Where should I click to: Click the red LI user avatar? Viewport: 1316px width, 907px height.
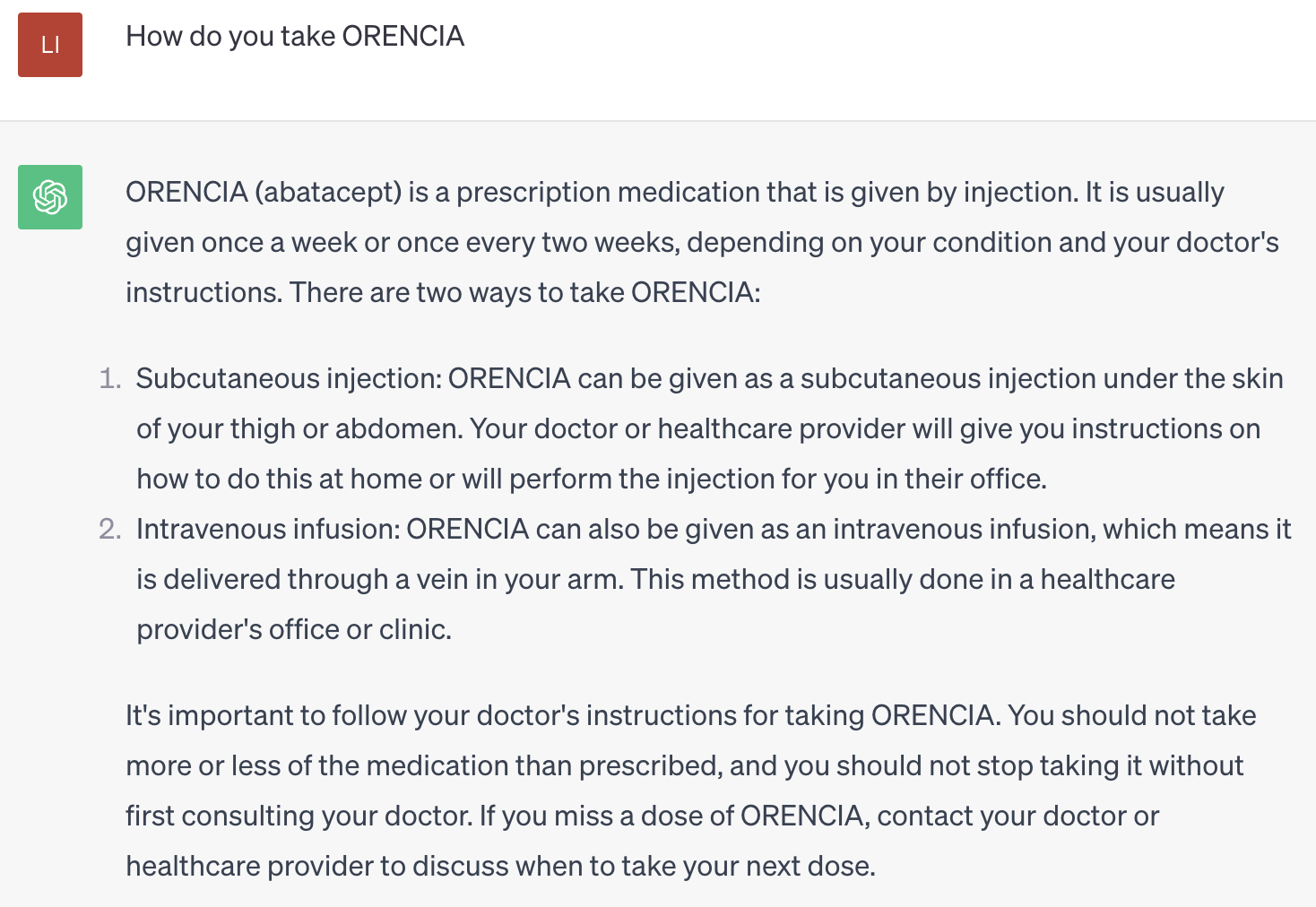click(50, 45)
